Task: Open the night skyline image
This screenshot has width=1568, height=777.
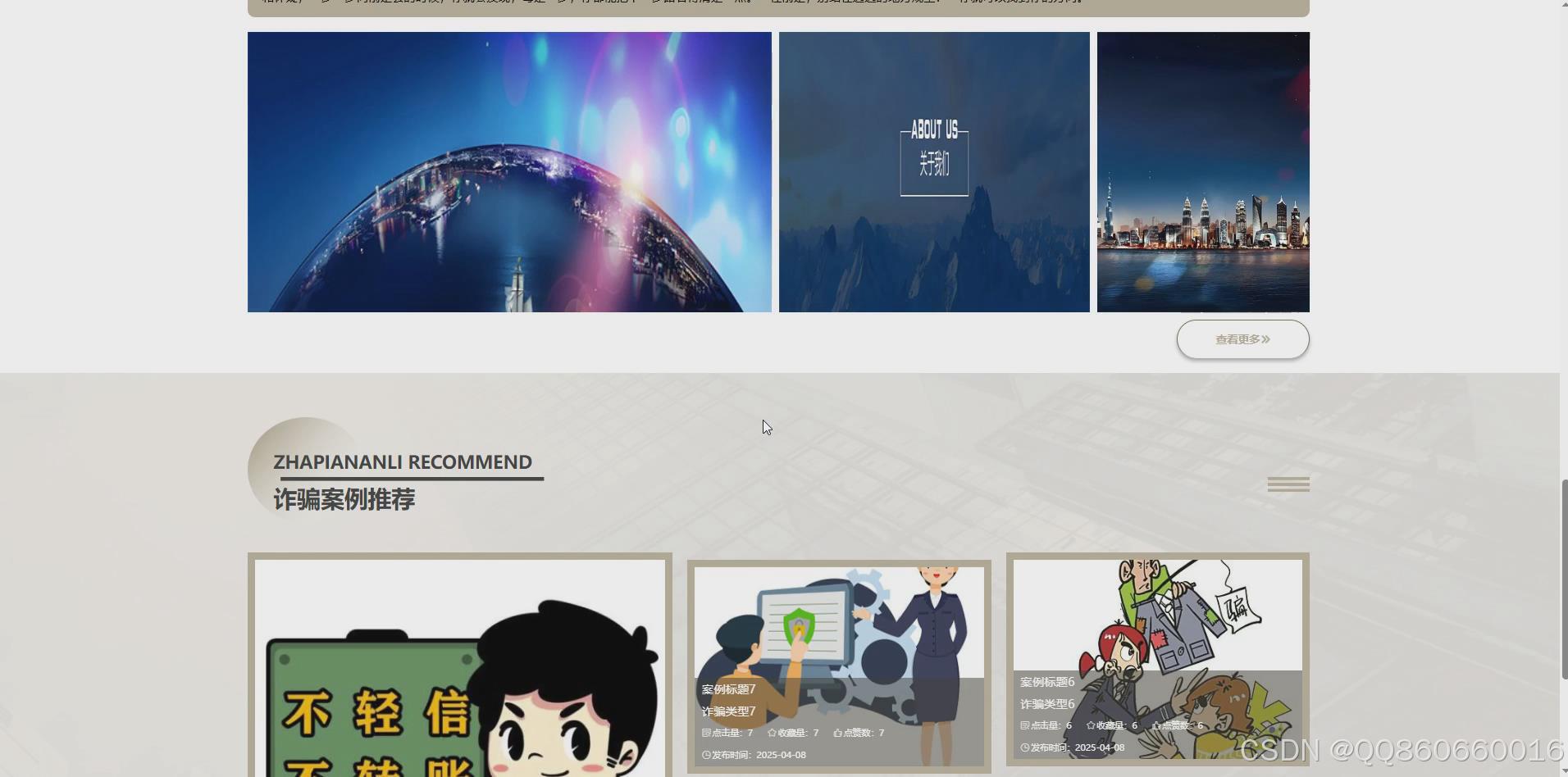Action: pos(1203,172)
